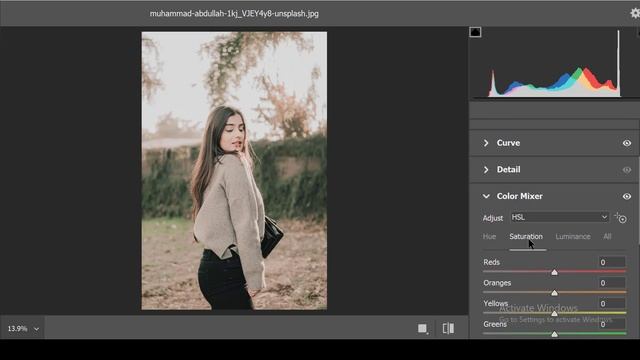640x360 pixels.
Task: Click the Yellows saturation slider handle
Action: click(x=554, y=313)
